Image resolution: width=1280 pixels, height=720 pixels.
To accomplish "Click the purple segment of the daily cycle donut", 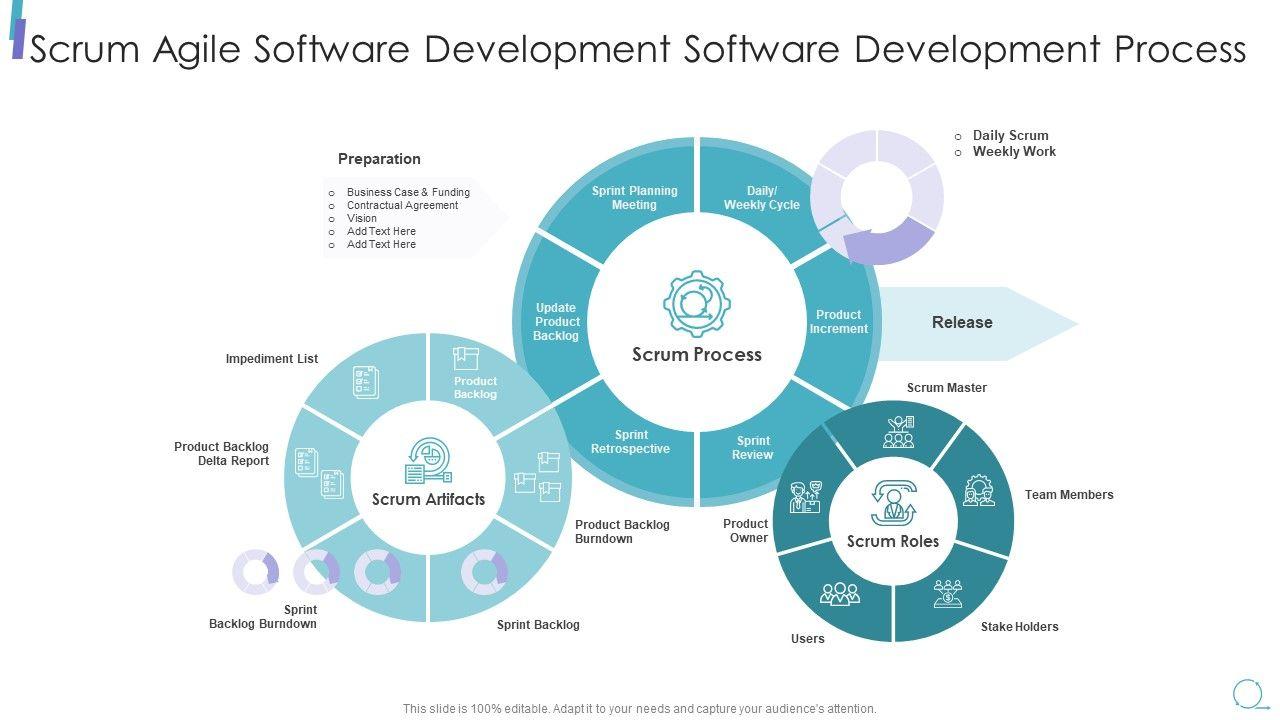I will coord(888,243).
